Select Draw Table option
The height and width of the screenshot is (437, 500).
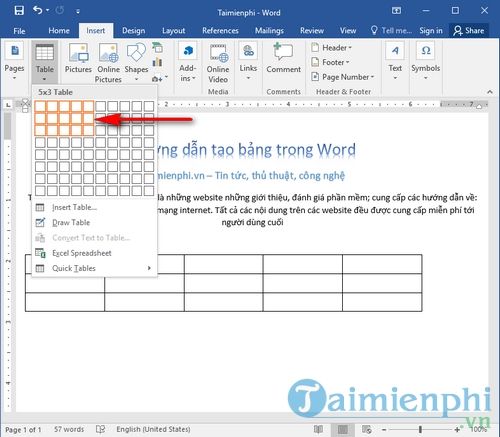coord(94,223)
